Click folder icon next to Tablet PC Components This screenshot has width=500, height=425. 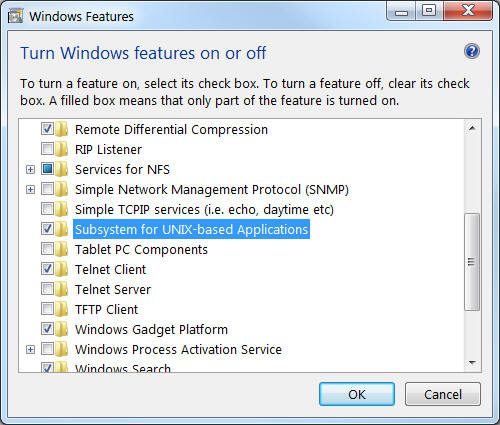(x=61, y=249)
